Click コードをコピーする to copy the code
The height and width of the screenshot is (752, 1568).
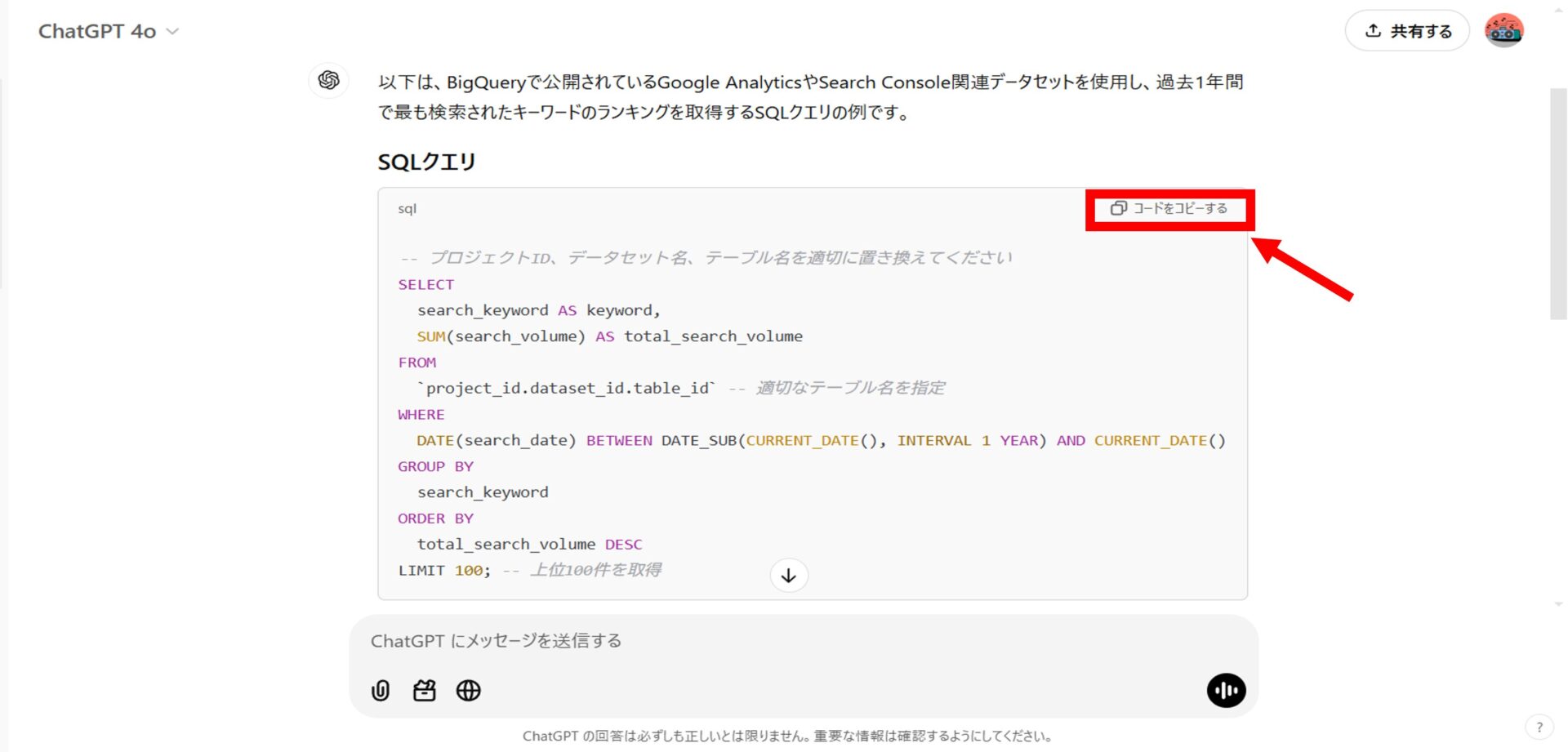point(1169,209)
